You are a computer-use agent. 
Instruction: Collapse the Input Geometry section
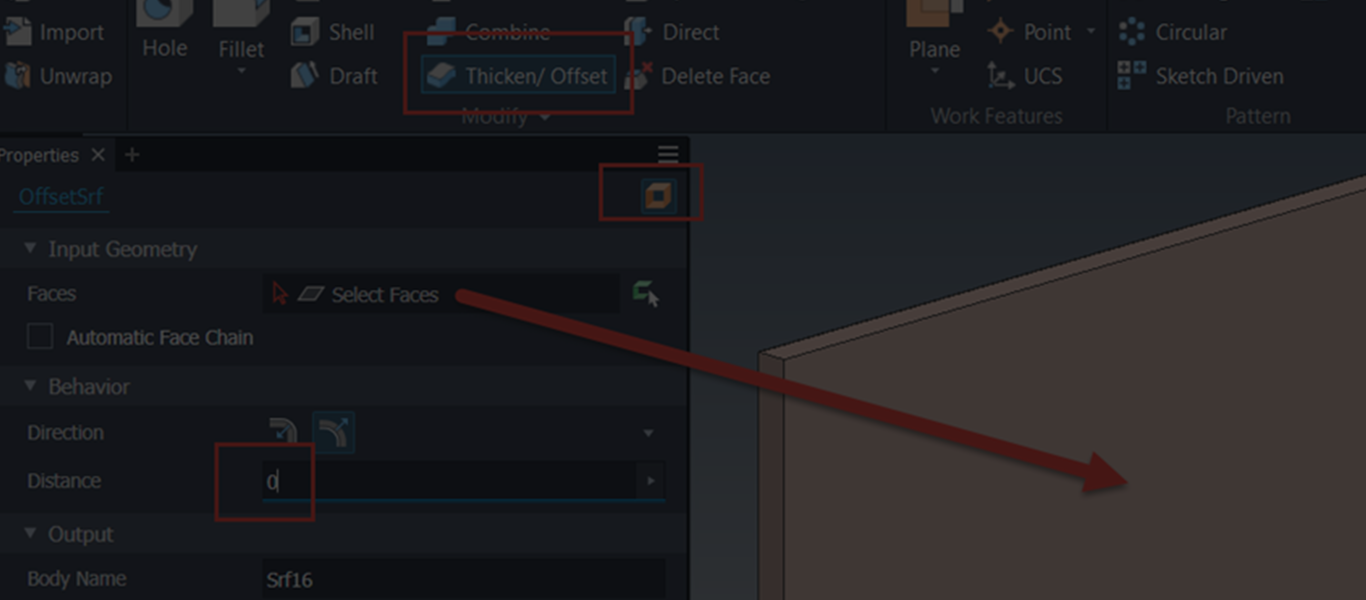30,249
